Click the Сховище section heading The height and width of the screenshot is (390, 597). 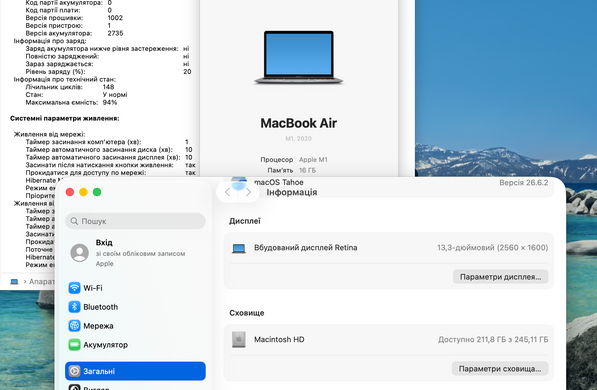pos(247,313)
